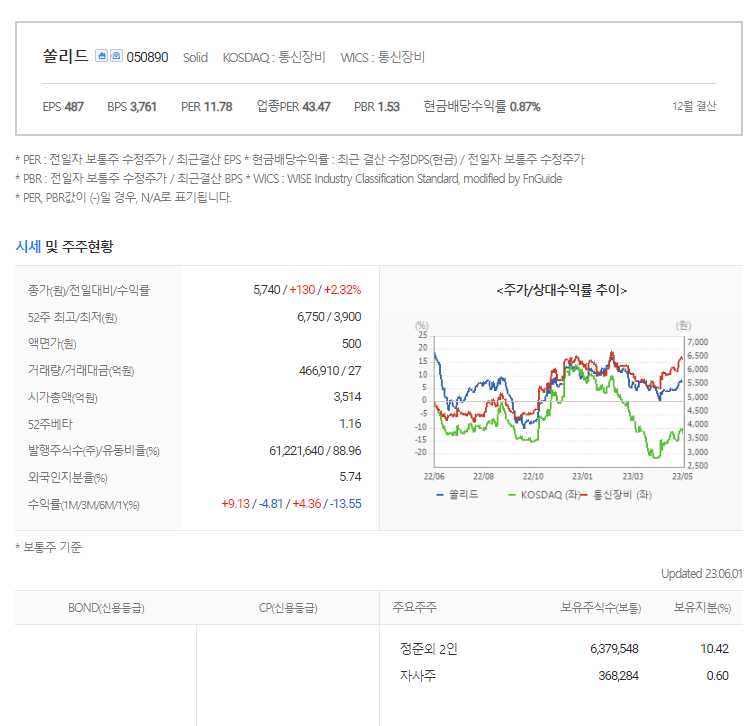Click the EPS 487 value
750x726 pixels.
click(63, 107)
